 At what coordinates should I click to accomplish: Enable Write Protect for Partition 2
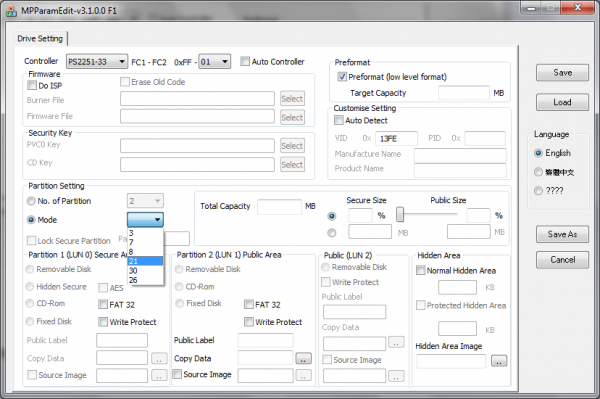(249, 322)
